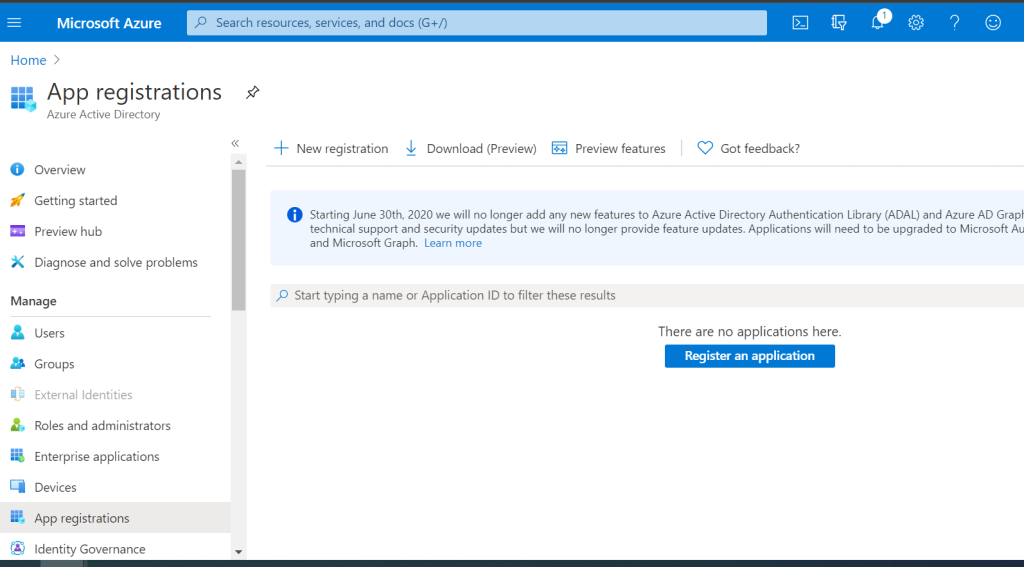Click the App registrations header grid icon
The image size is (1024, 567).
23,99
